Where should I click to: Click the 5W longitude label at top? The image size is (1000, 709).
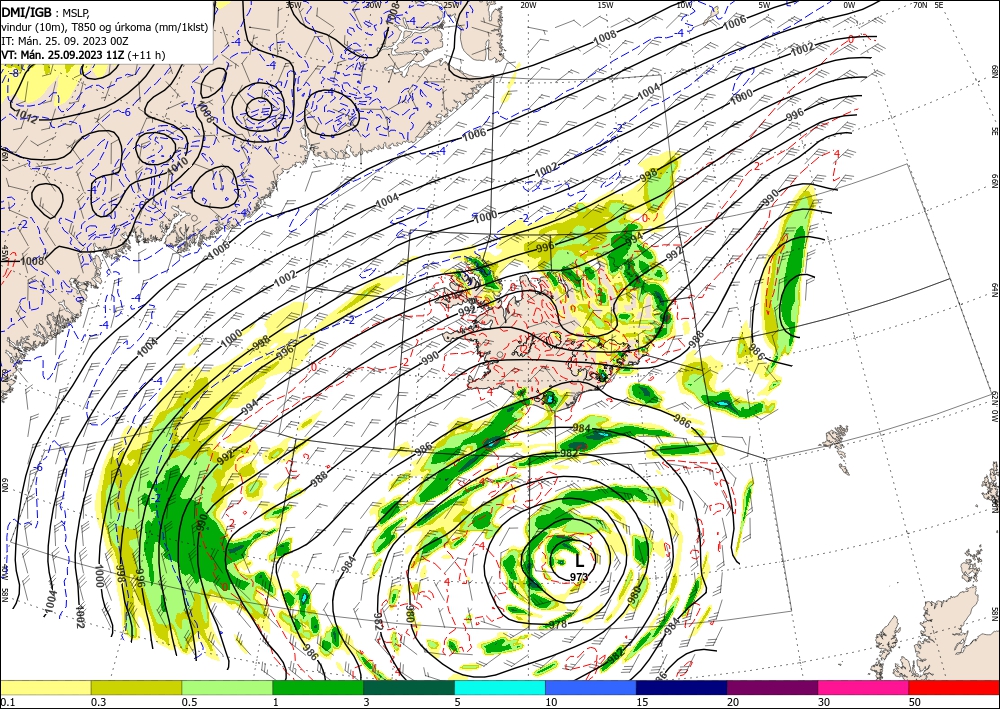point(765,5)
